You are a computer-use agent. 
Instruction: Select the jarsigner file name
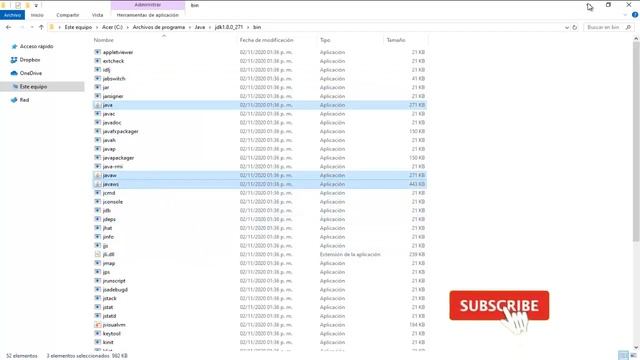point(113,96)
